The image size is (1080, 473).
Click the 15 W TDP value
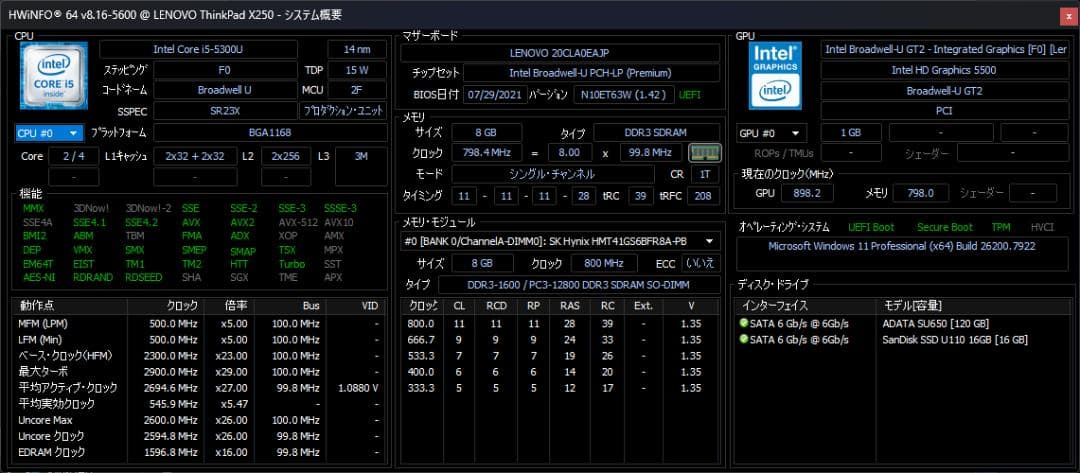(357, 70)
